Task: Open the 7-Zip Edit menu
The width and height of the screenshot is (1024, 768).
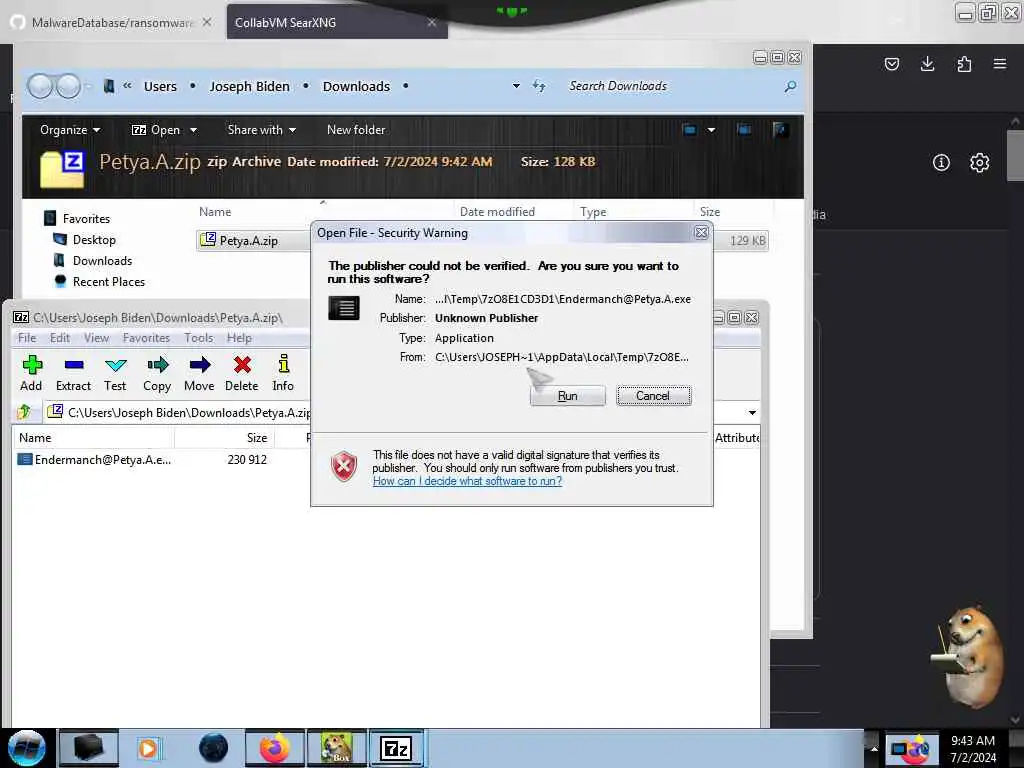Action: tap(59, 338)
